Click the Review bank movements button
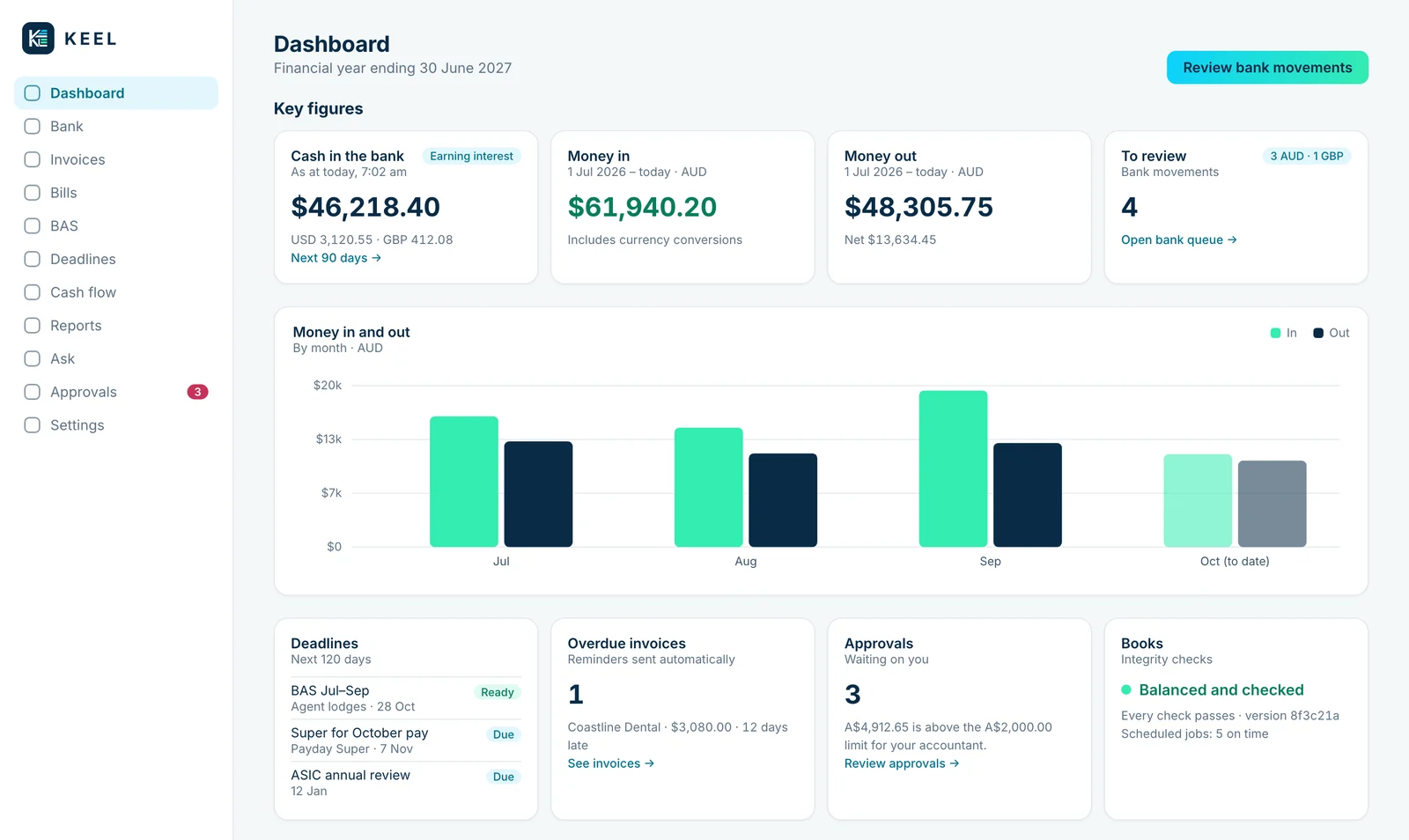The width and height of the screenshot is (1409, 840). point(1267,68)
